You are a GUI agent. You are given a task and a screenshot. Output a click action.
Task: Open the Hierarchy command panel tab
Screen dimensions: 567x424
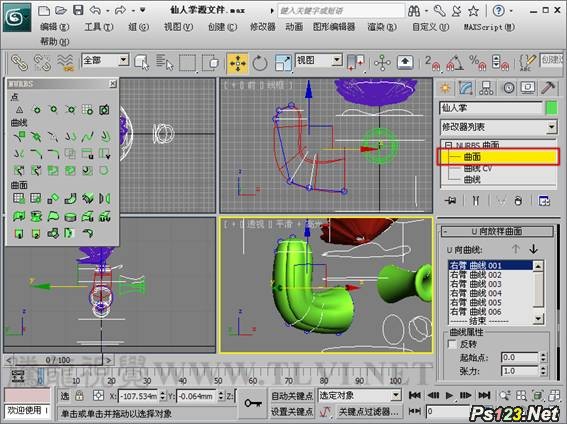(x=486, y=88)
